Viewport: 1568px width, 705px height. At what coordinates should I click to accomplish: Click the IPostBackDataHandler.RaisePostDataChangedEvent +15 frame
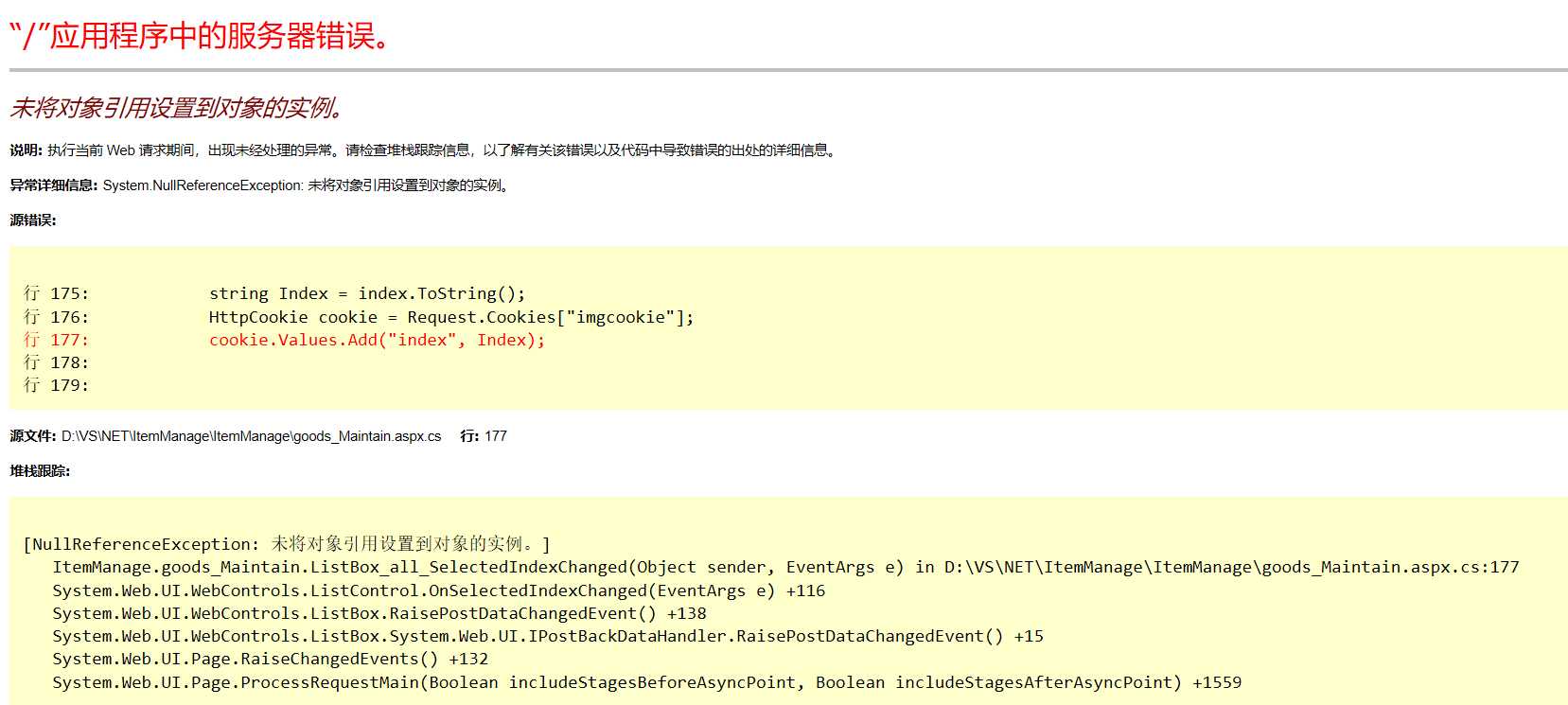click(548, 636)
